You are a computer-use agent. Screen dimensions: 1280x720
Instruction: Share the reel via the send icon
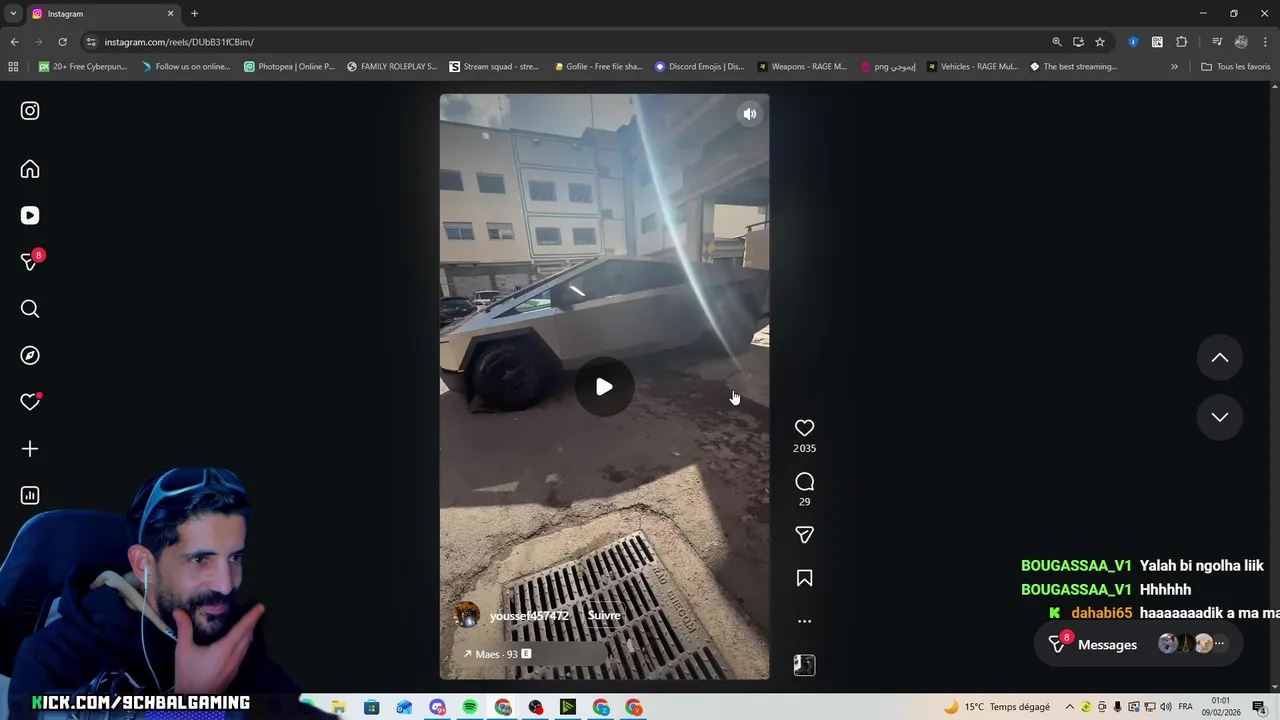pos(804,535)
